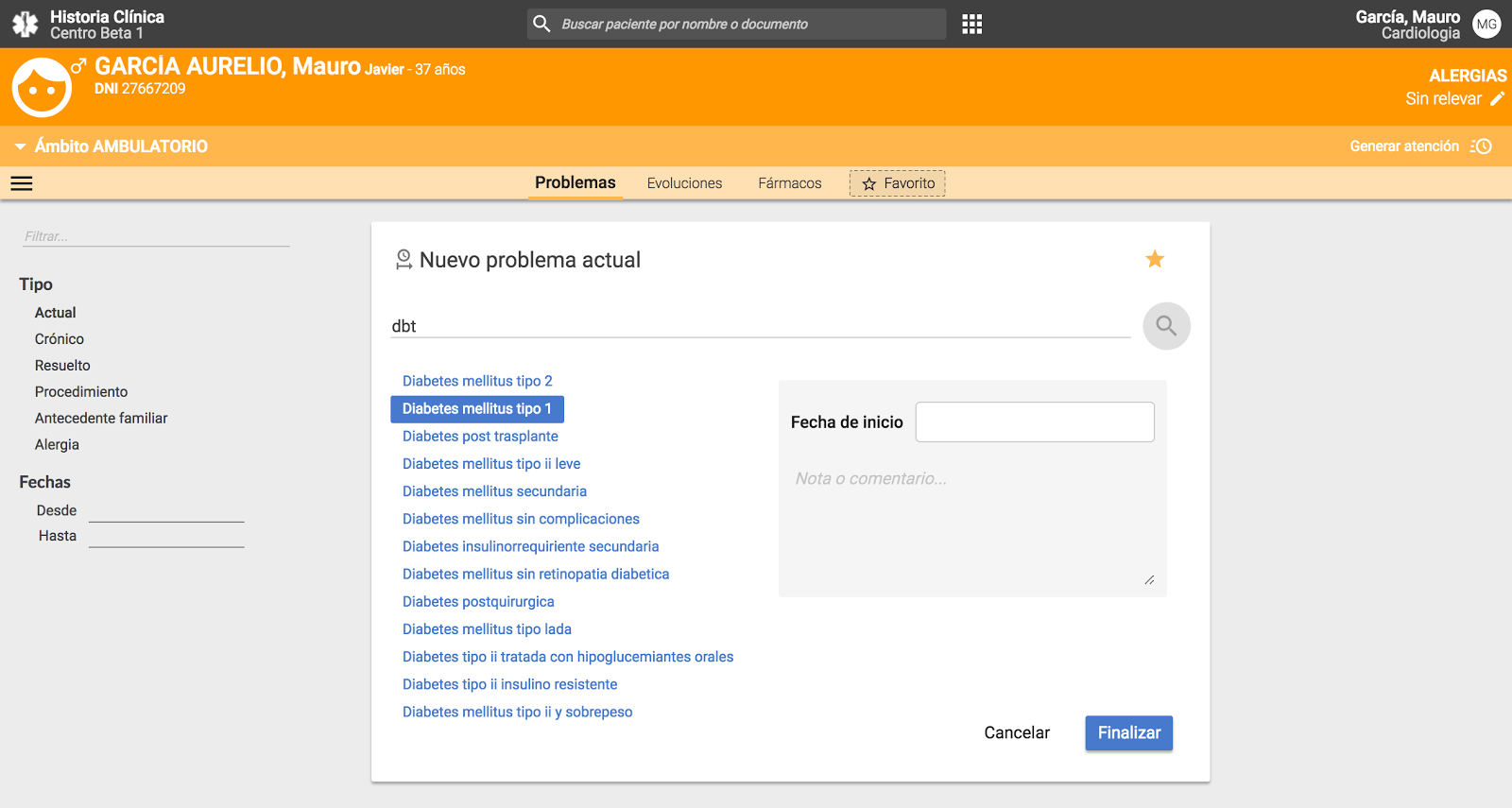
Task: Click the problem icon beside Nuevo problema actual
Action: click(x=404, y=260)
